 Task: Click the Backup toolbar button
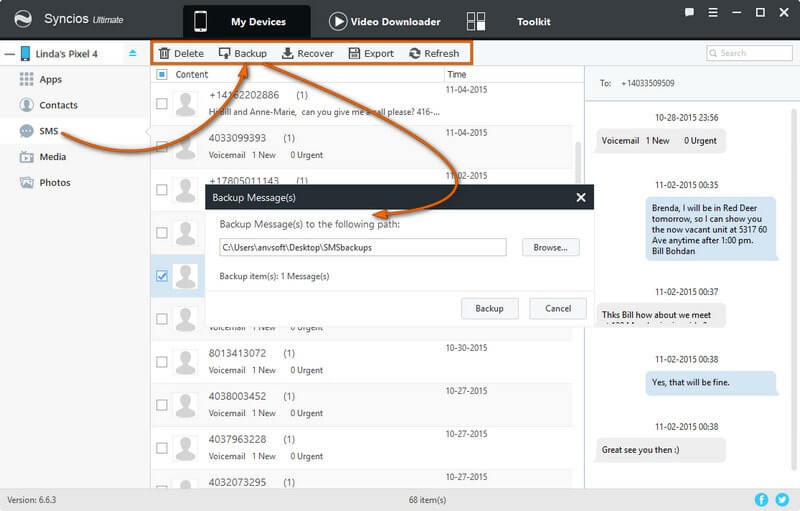[243, 53]
